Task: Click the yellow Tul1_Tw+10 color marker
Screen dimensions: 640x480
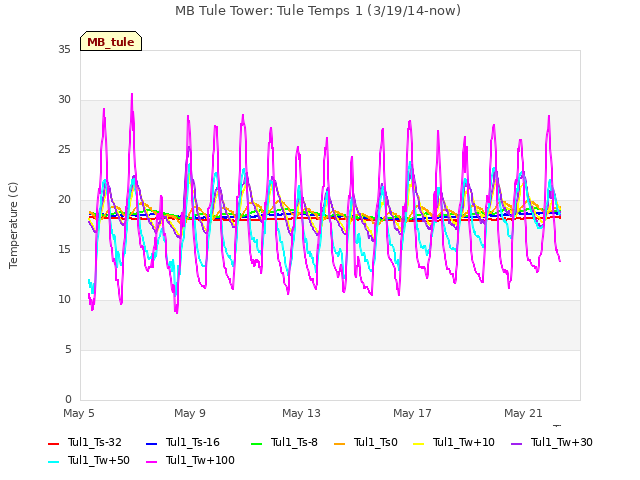Action: (419, 444)
